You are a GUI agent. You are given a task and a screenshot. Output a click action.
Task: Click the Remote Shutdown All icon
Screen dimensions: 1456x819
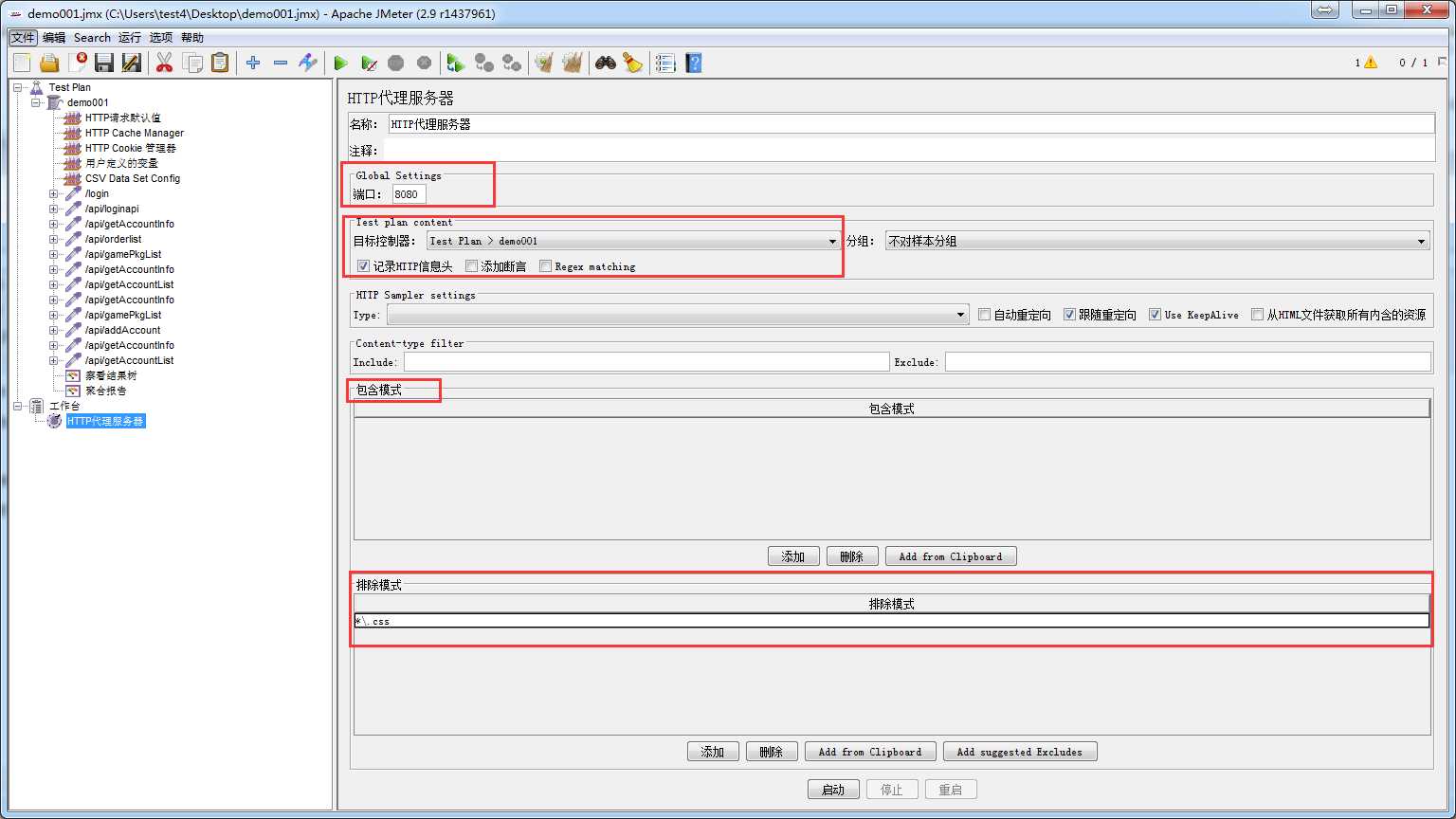(512, 63)
